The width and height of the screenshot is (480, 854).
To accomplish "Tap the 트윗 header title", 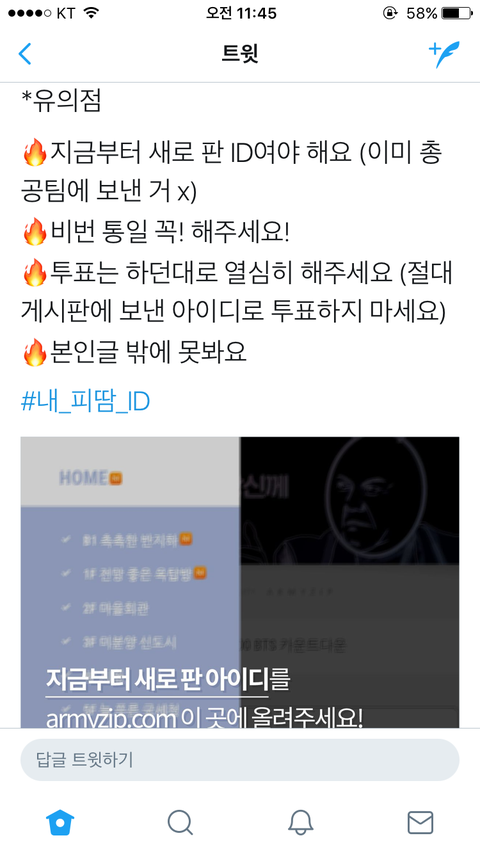I will point(240,53).
